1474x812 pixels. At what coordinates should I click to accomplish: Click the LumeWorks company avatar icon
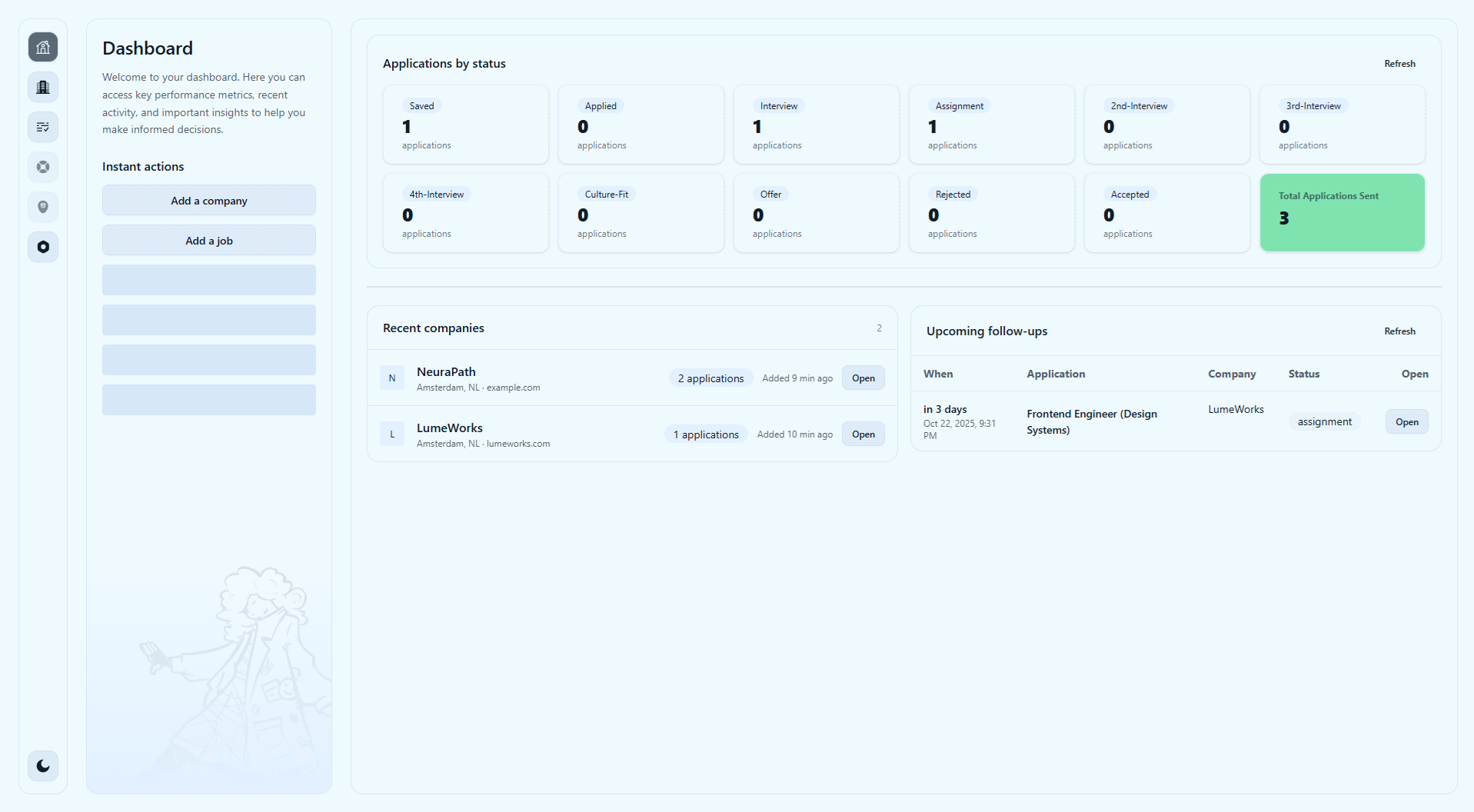coord(392,434)
